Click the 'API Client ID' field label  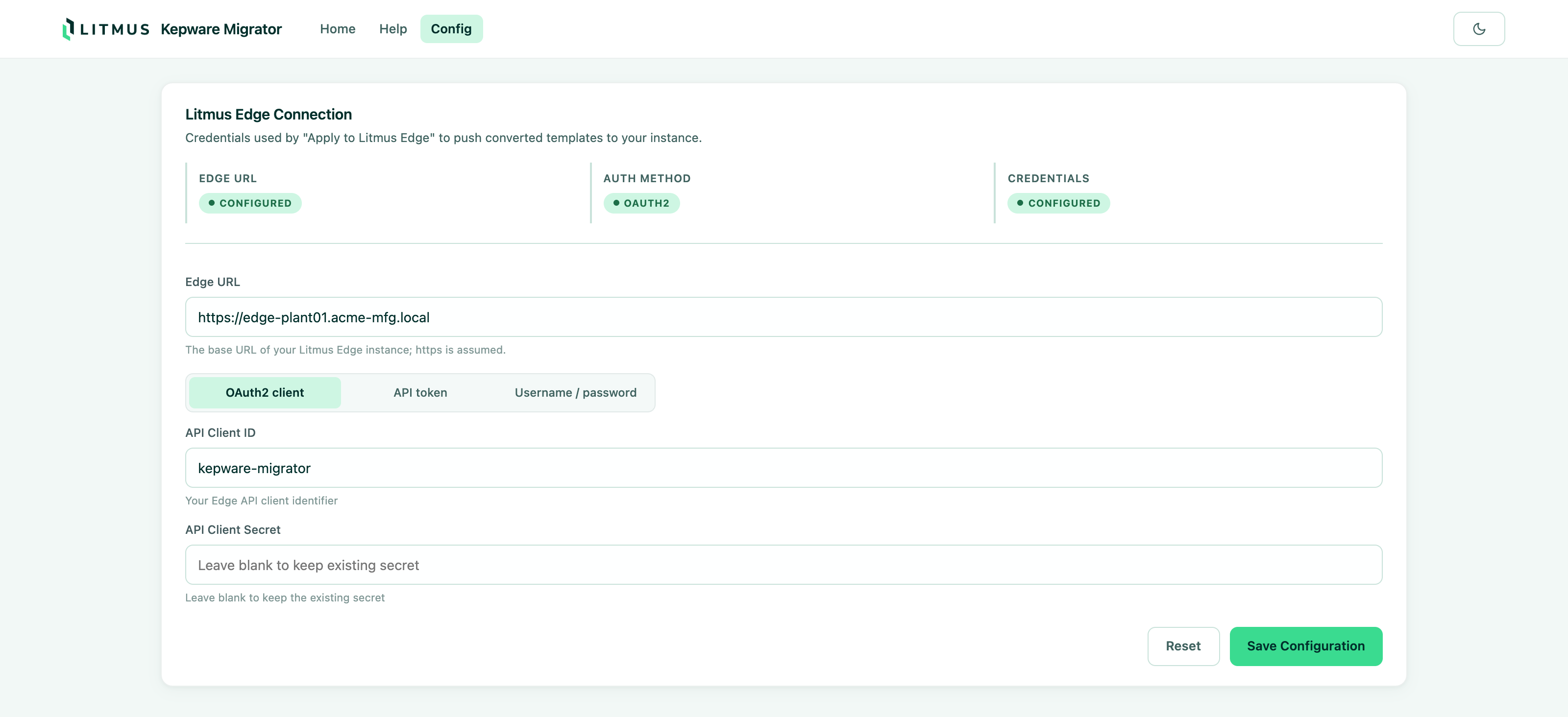pos(220,432)
